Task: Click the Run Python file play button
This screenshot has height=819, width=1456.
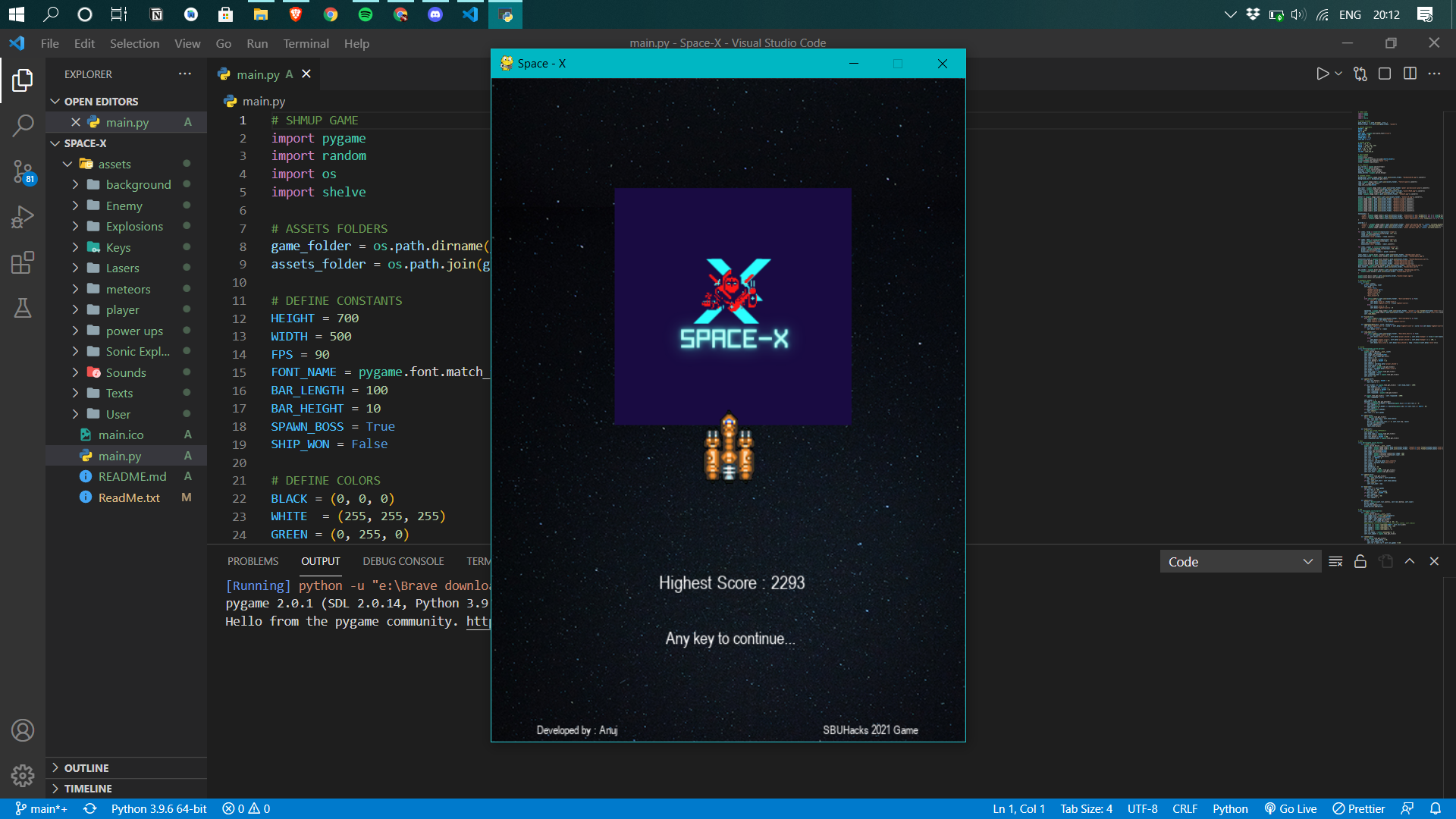Action: [1322, 74]
